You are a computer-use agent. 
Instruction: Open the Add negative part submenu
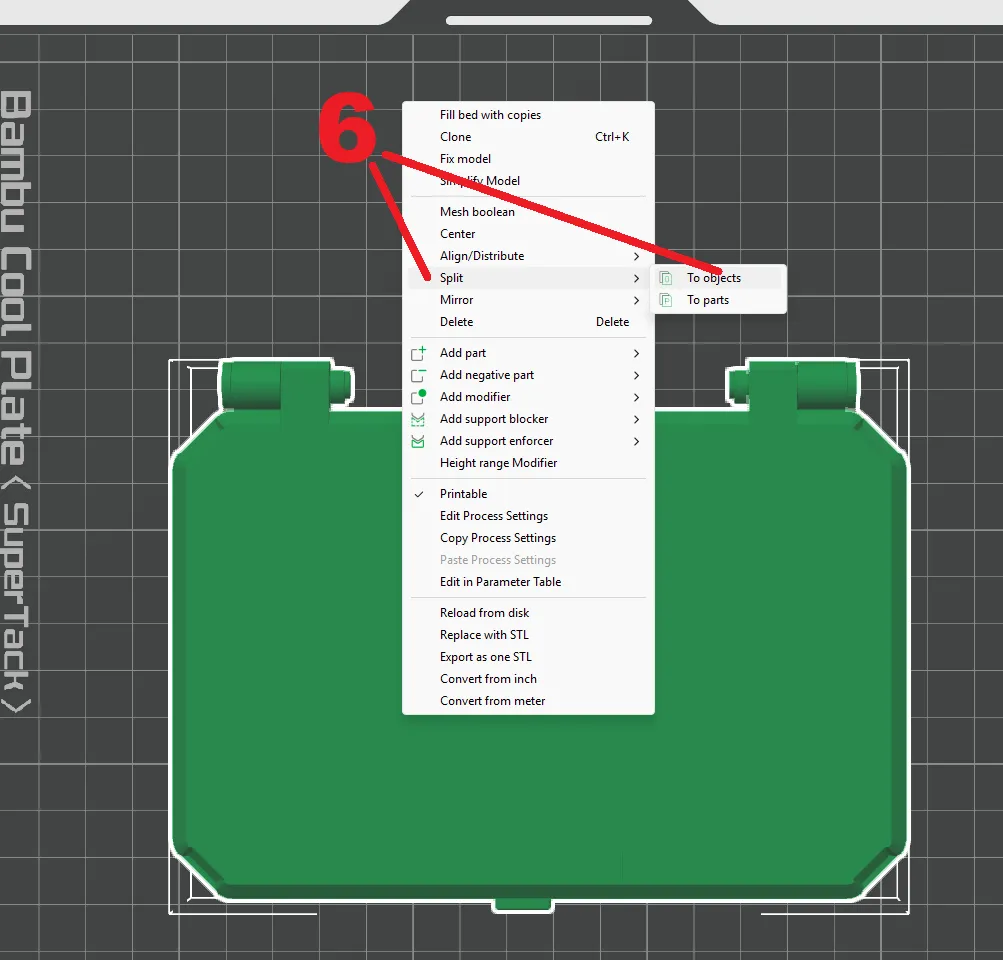coord(528,375)
